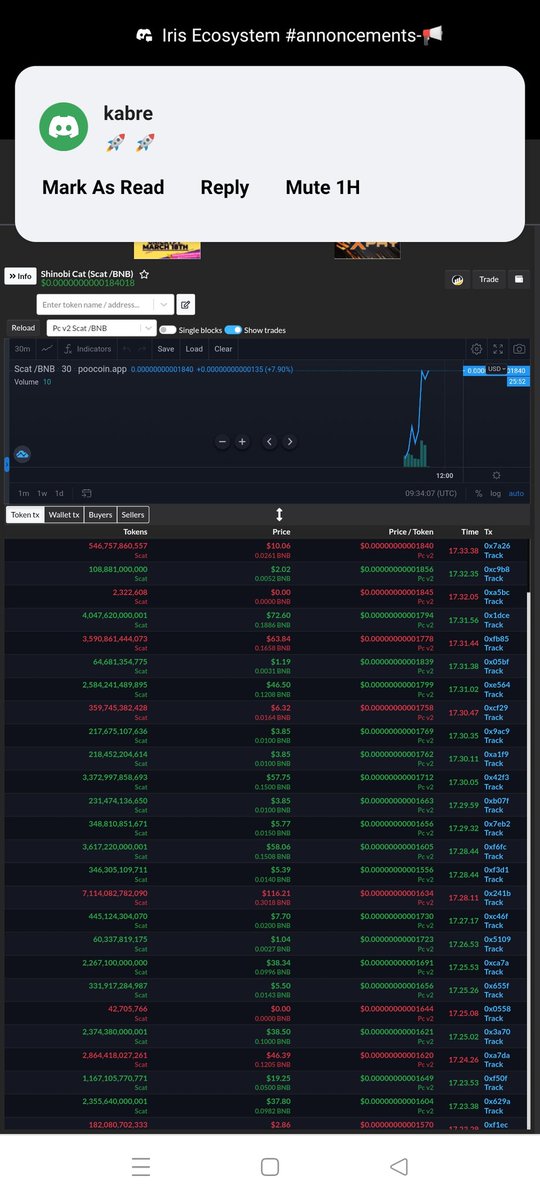Open the chart view button next to Trade
This screenshot has width=540, height=1200.
[x=456, y=279]
